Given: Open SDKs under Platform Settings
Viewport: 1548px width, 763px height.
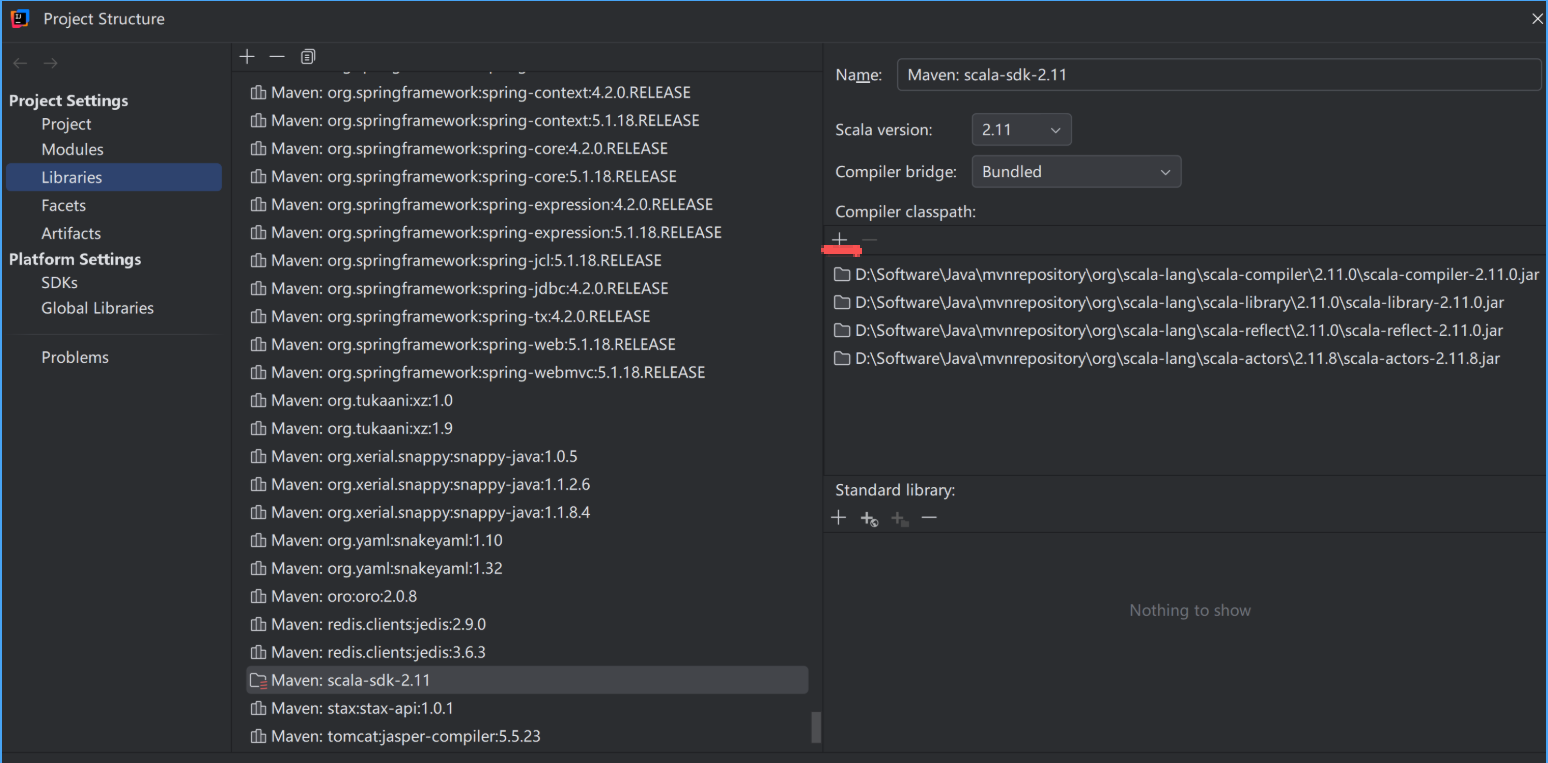Looking at the screenshot, I should click(x=59, y=283).
